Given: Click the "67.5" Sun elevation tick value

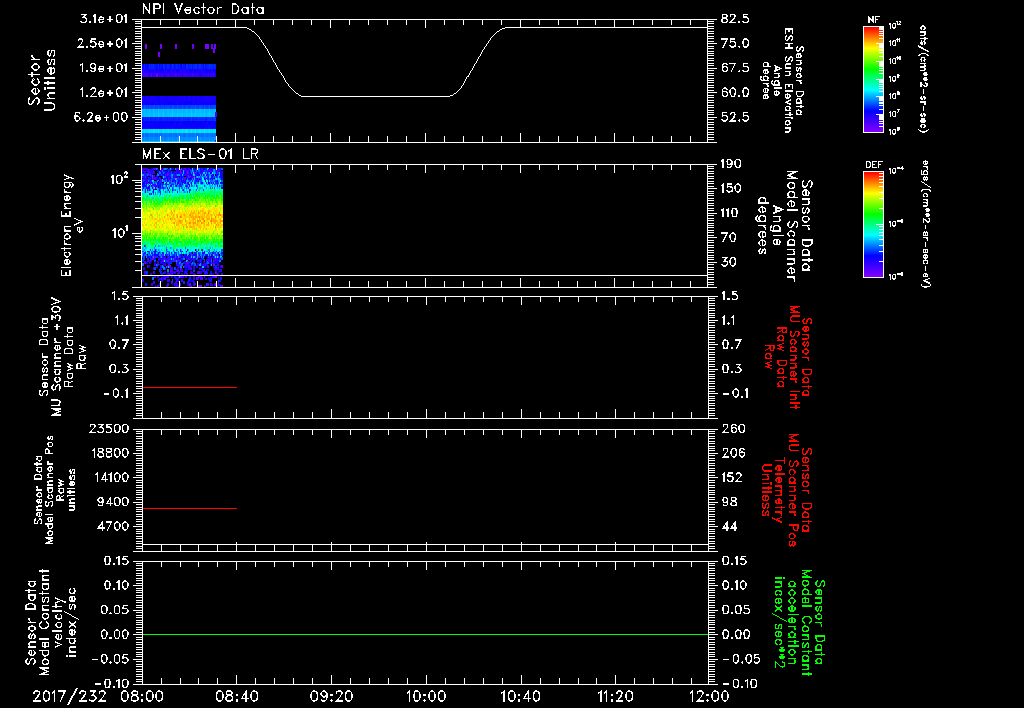Looking at the screenshot, I should coord(735,68).
